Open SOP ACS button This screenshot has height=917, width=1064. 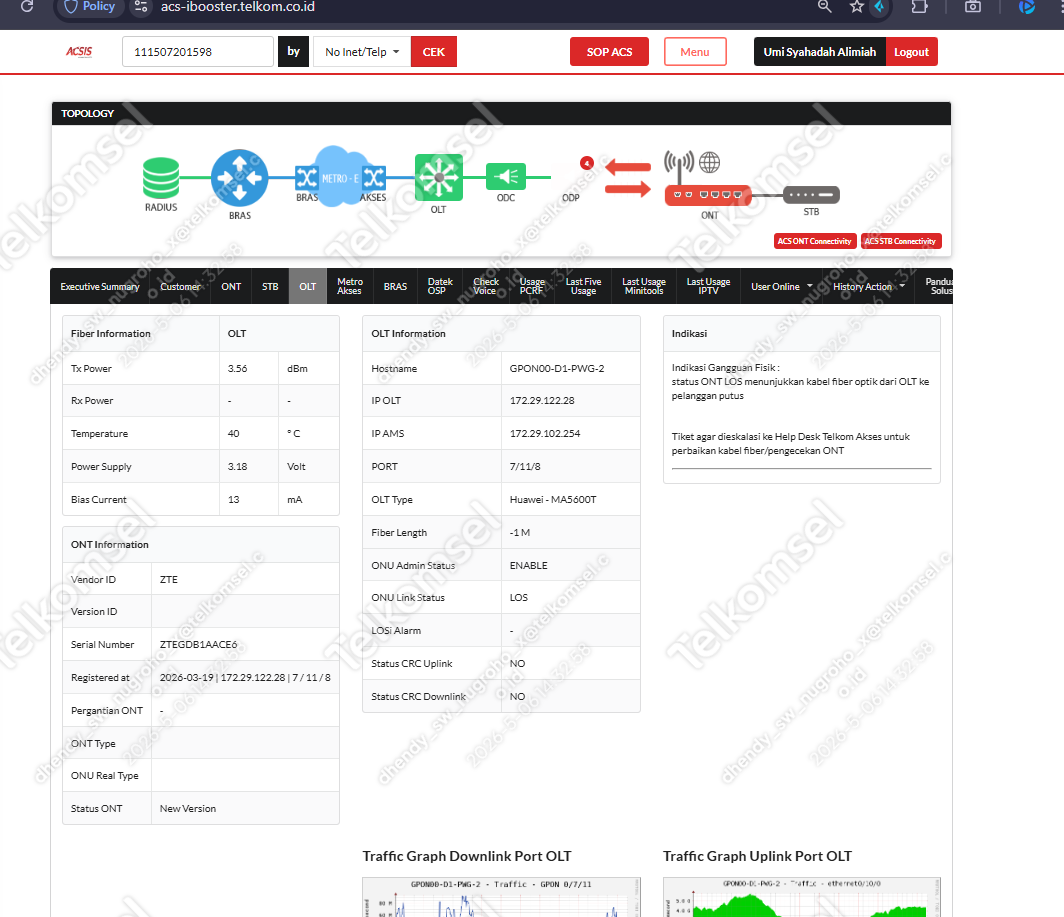pos(609,52)
